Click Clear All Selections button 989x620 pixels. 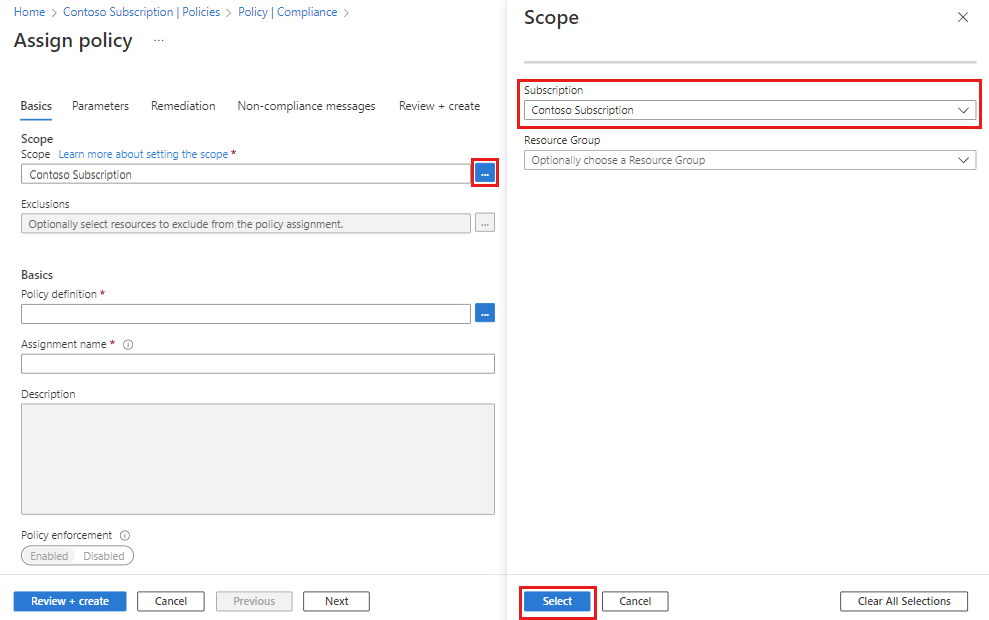pos(904,601)
